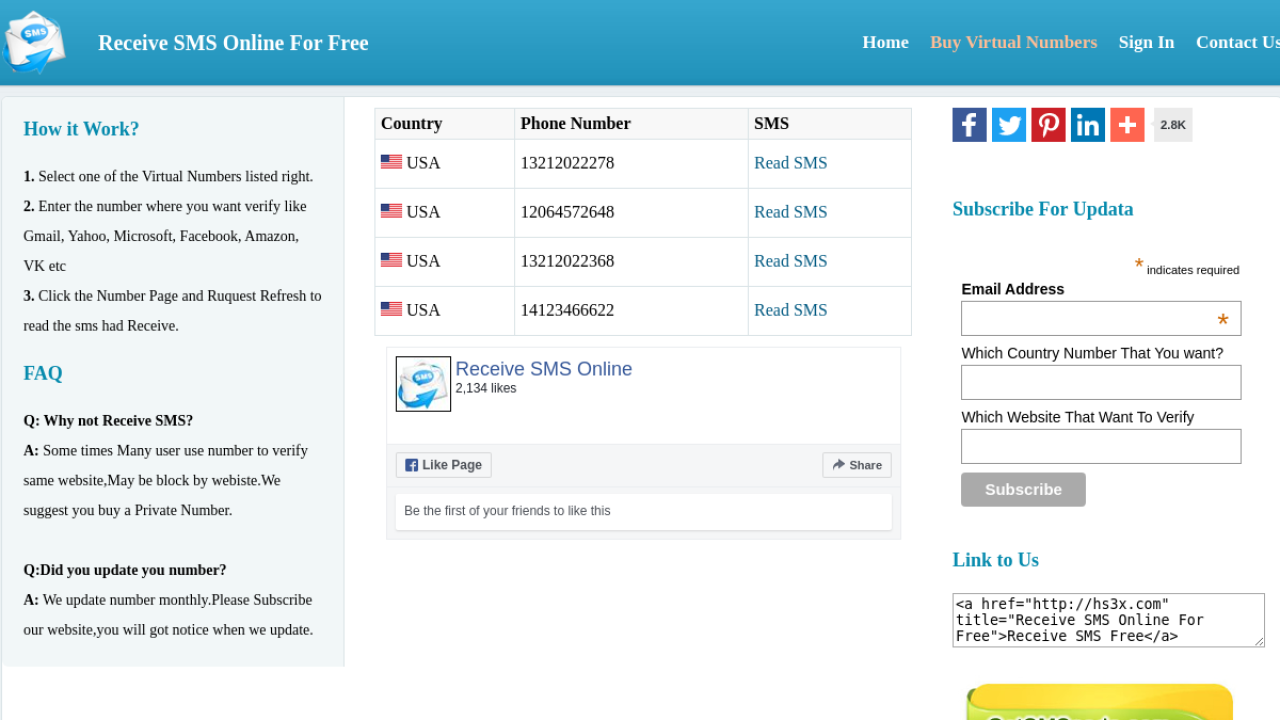Click the Subscribe For Updata heading
The height and width of the screenshot is (720, 1280).
point(1043,209)
